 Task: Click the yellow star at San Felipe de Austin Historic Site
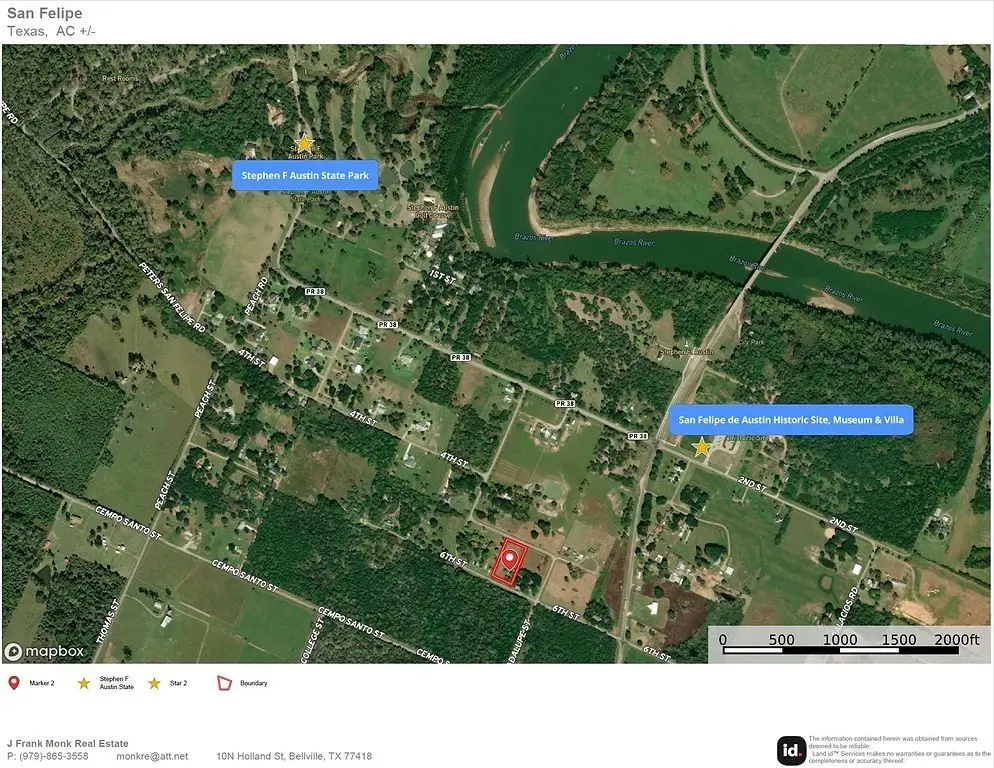pos(702,447)
